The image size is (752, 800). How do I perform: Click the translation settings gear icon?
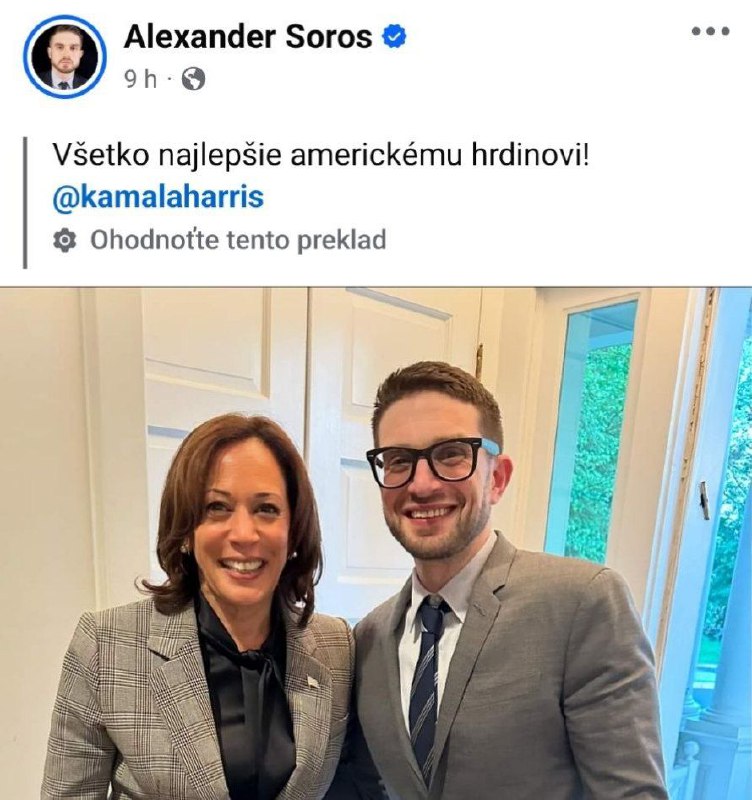(65, 240)
